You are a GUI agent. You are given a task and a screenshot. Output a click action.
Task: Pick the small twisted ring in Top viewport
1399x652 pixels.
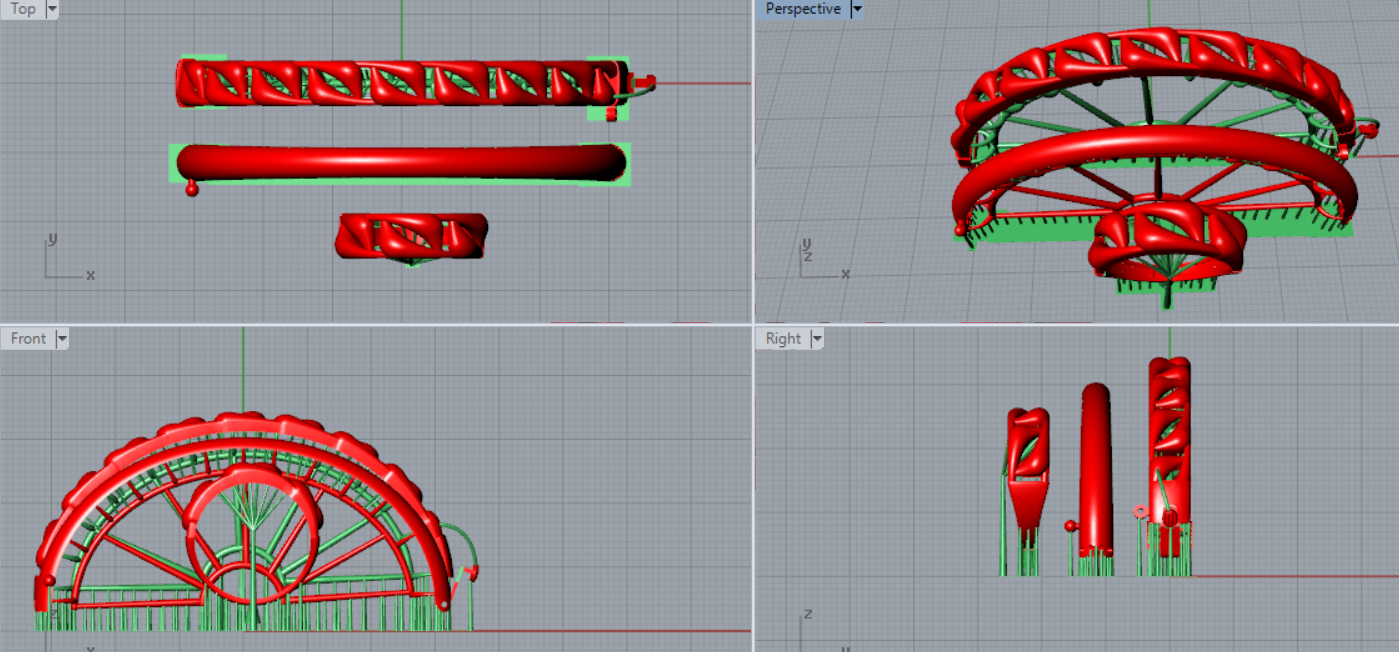(x=412, y=236)
